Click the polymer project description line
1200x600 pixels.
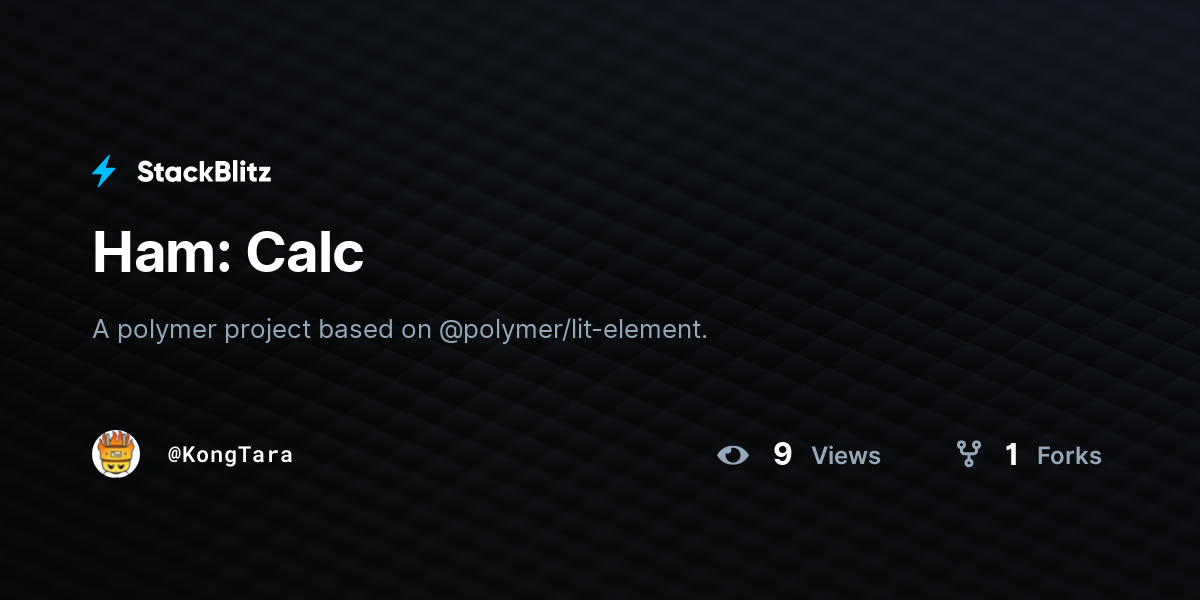pos(400,329)
